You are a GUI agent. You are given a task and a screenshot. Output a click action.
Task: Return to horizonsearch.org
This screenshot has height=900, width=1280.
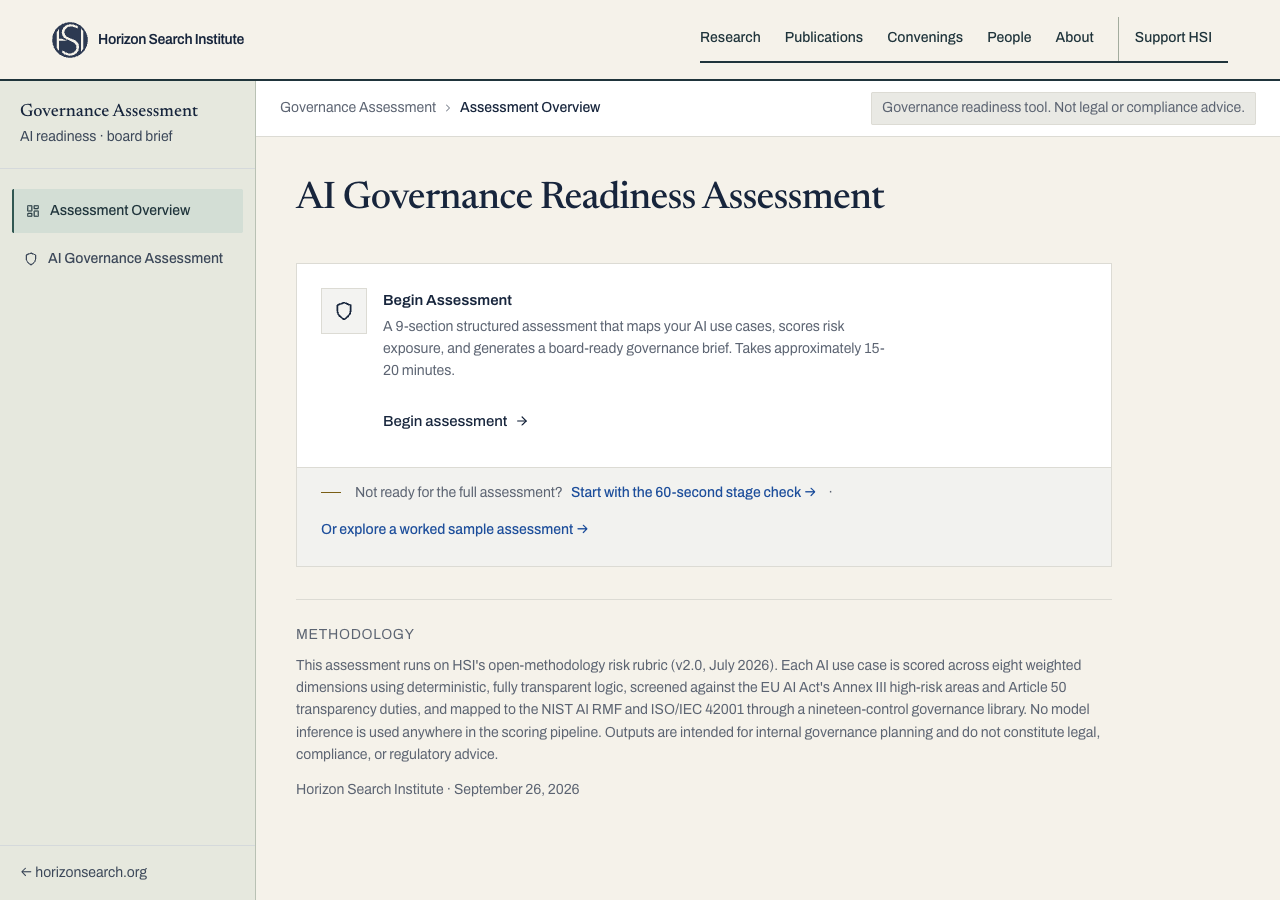[84, 873]
